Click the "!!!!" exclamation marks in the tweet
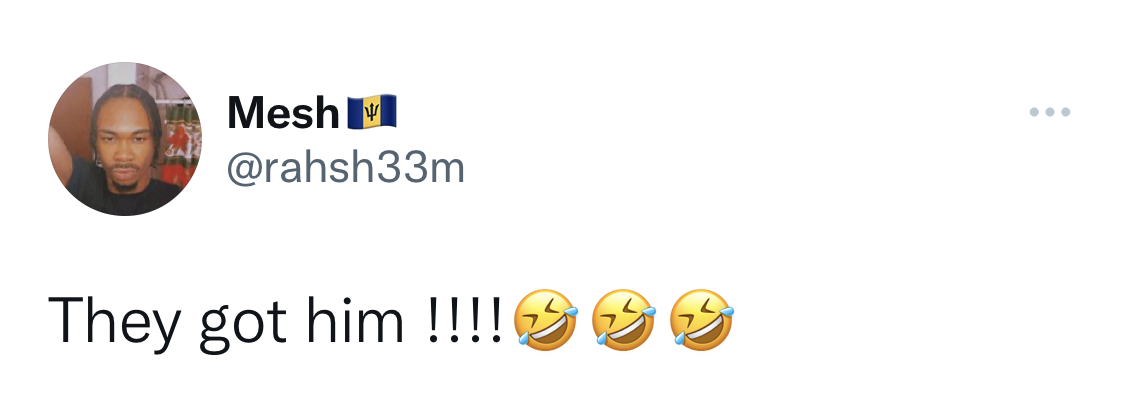Image resolution: width=1125 pixels, height=396 pixels. tap(464, 320)
